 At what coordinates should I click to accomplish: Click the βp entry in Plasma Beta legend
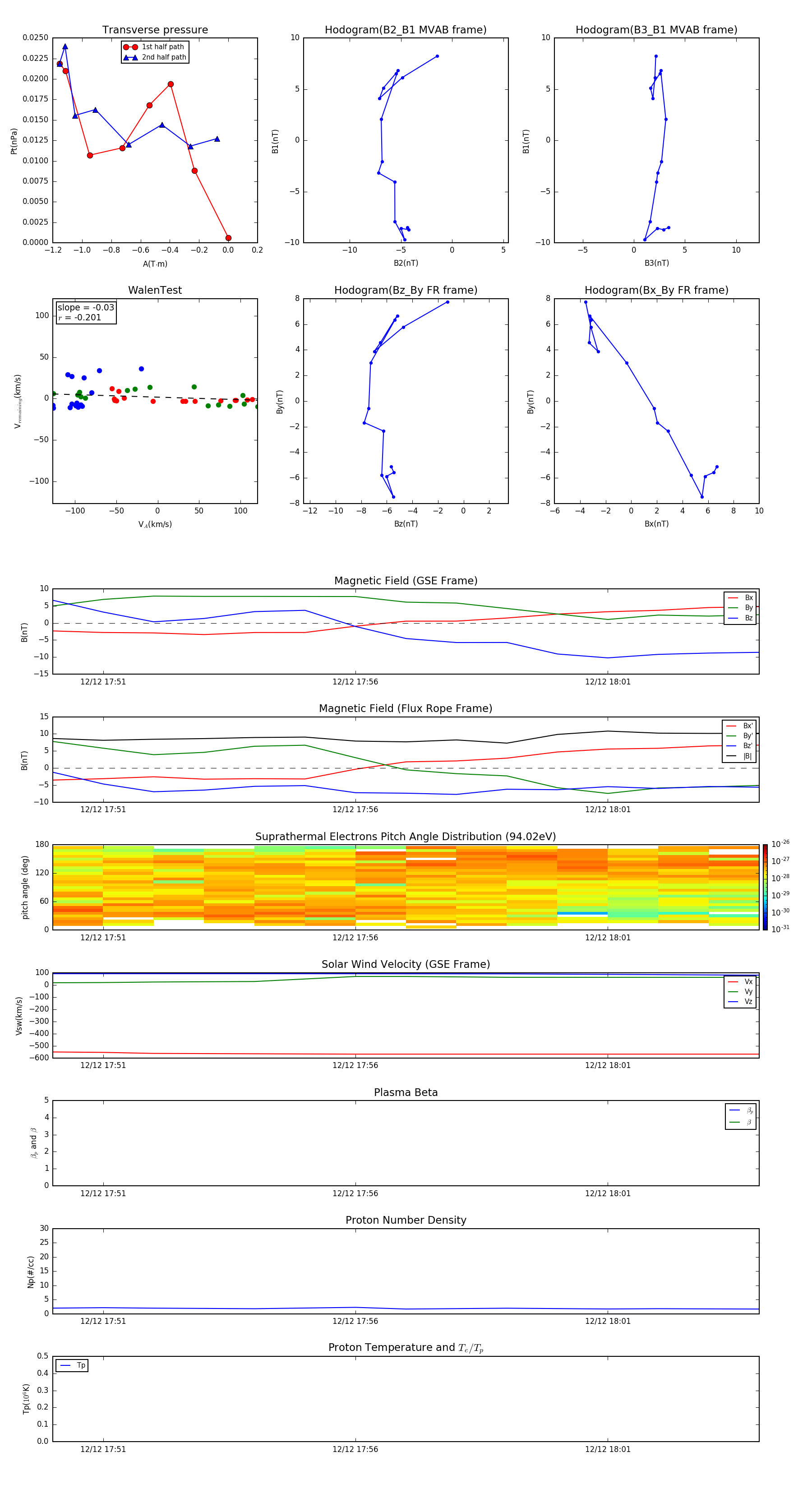741,1110
